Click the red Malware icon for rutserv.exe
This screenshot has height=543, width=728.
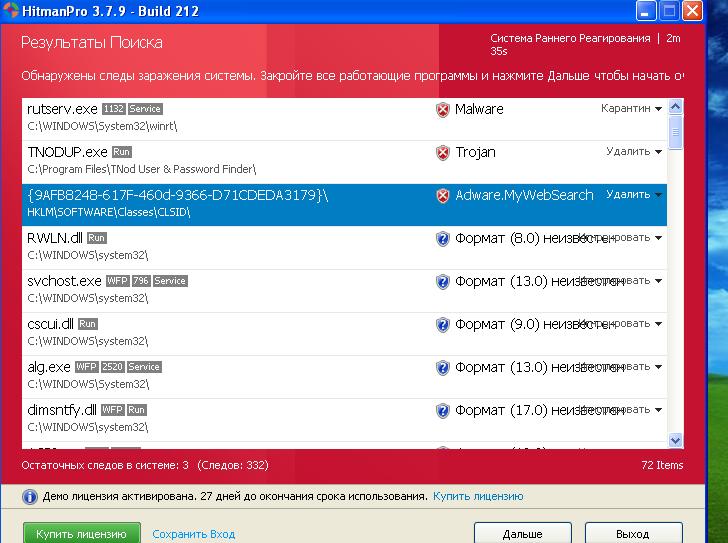click(x=443, y=109)
